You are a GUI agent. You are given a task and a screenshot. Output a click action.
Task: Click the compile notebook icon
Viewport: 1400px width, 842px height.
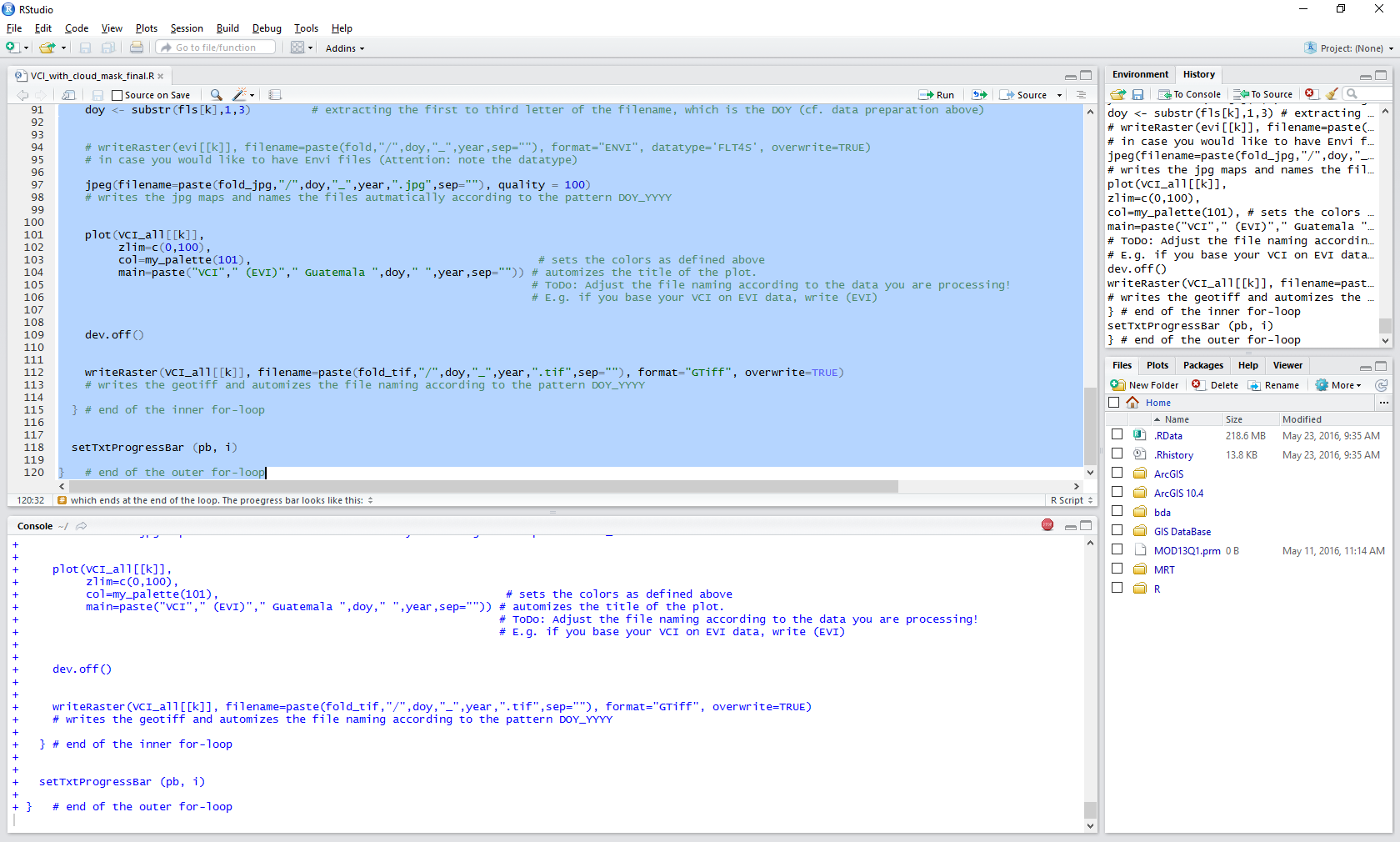(275, 95)
